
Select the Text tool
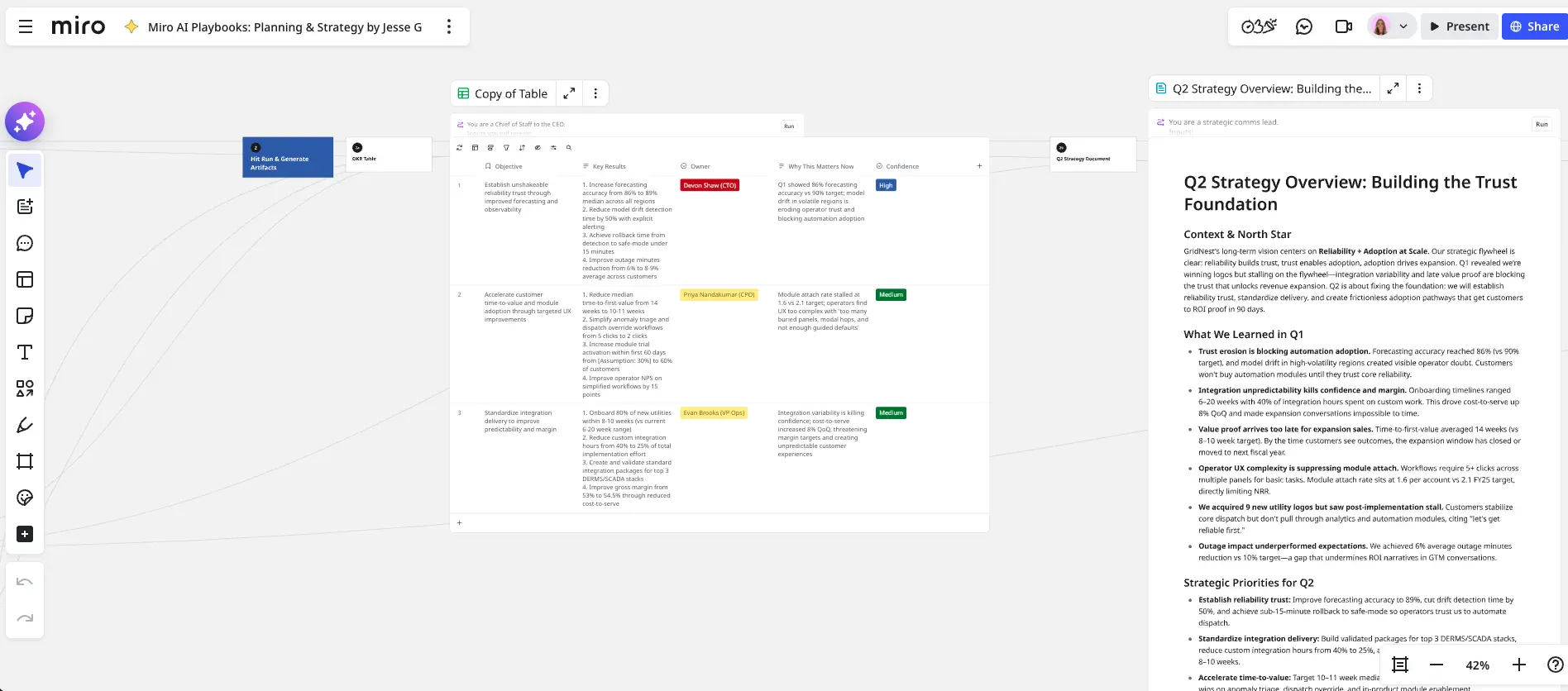pyautogui.click(x=25, y=352)
